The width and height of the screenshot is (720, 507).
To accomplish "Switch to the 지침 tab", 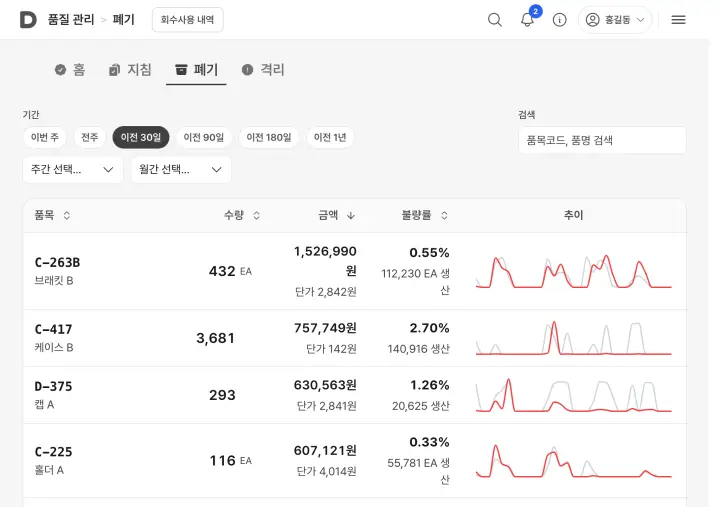I will 130,70.
